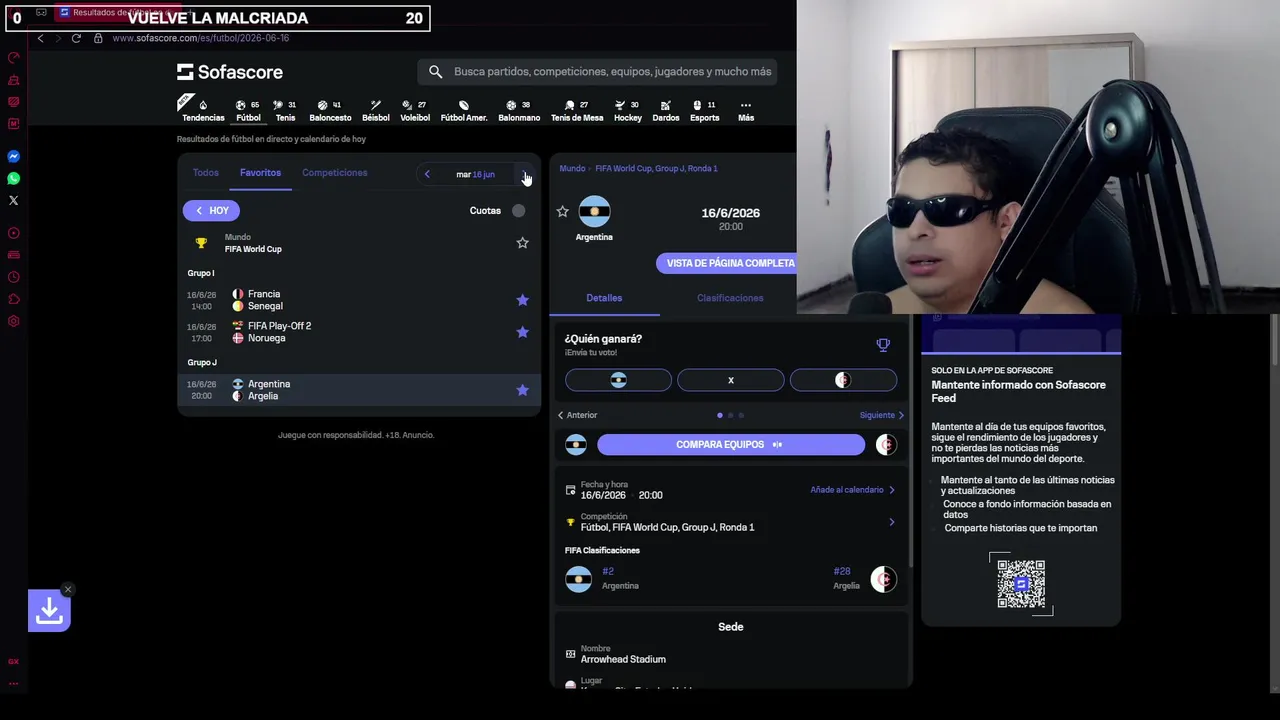Click the download arrow button
The height and width of the screenshot is (720, 1280).
(49, 610)
